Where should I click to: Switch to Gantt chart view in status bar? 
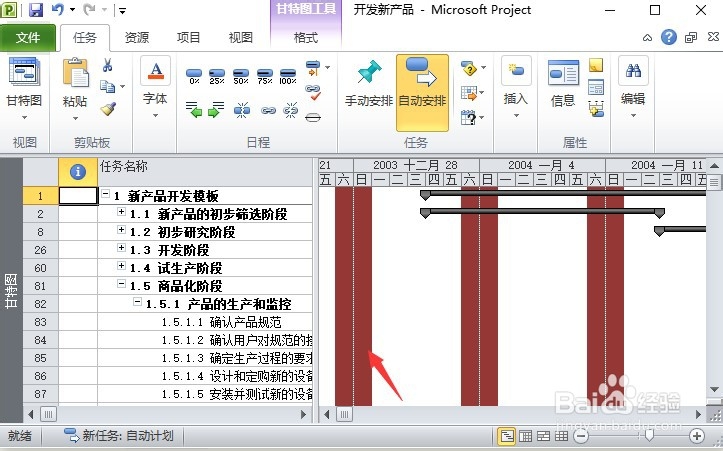tap(506, 436)
